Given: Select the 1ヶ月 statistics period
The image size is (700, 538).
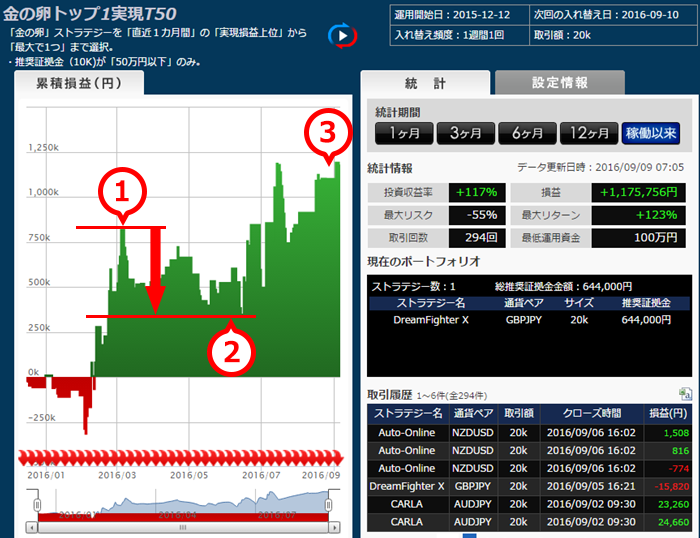Looking at the screenshot, I should 404,133.
